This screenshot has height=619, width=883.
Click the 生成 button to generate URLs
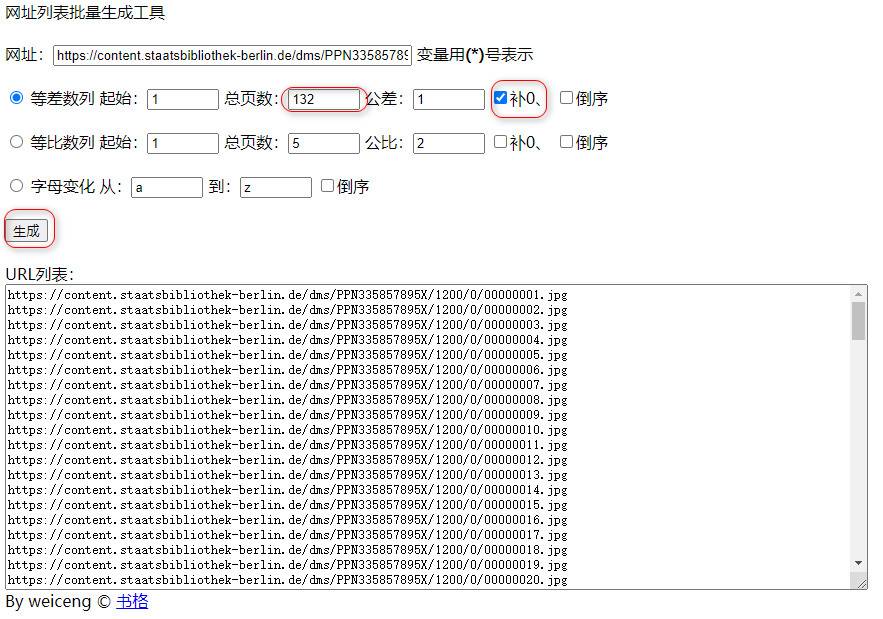pyautogui.click(x=28, y=229)
